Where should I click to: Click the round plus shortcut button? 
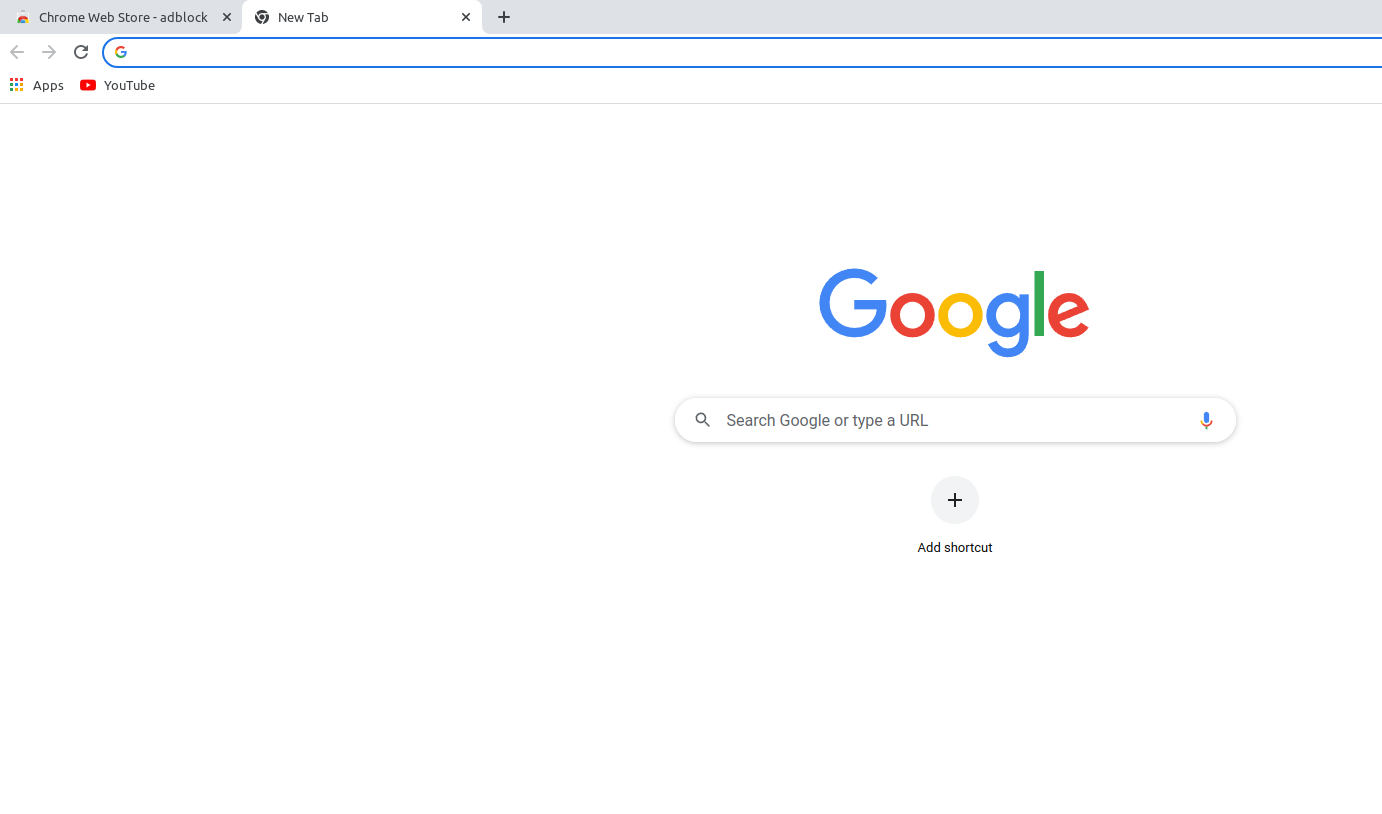(x=955, y=500)
